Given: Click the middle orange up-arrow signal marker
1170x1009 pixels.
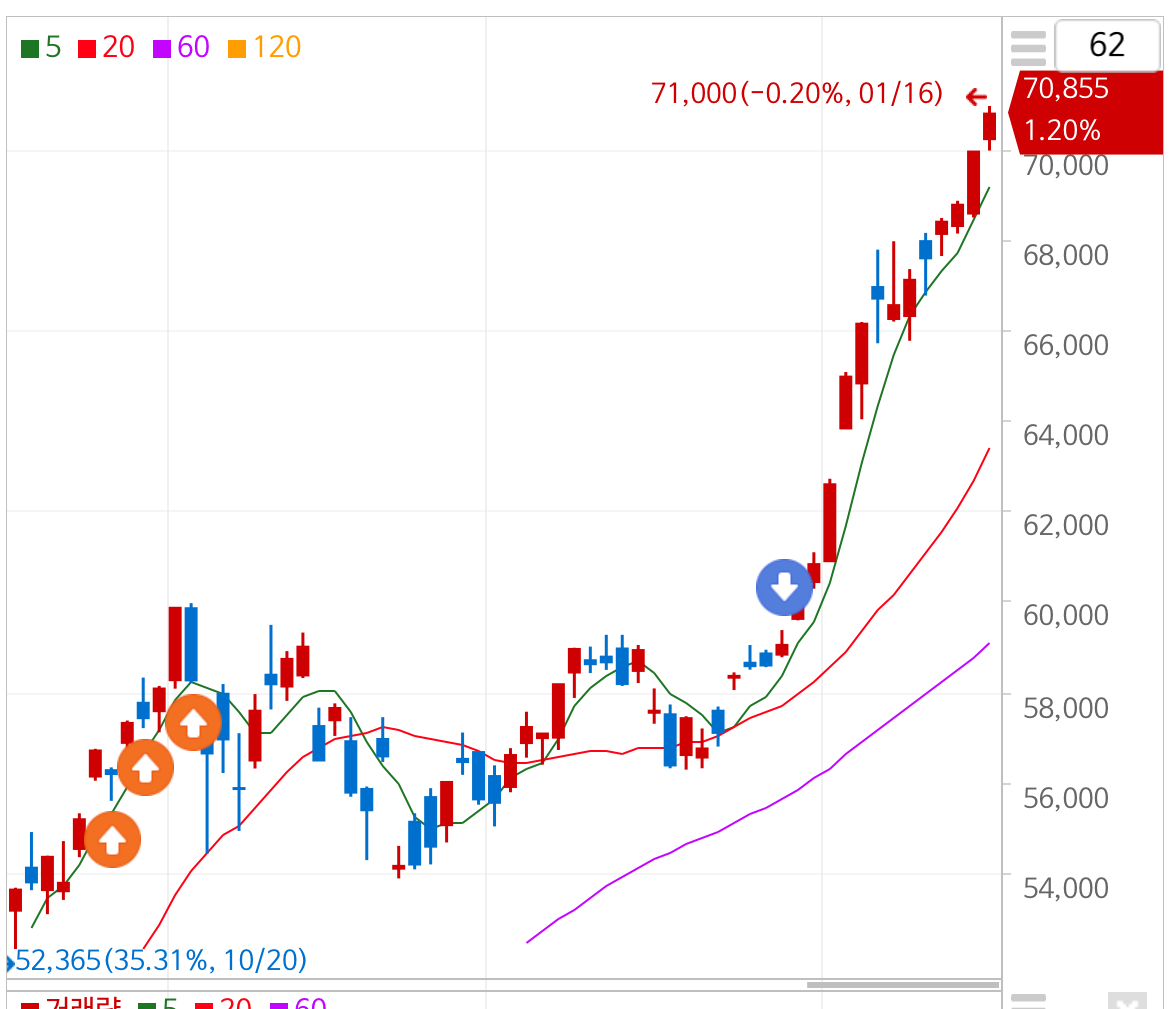Looking at the screenshot, I should [x=146, y=768].
